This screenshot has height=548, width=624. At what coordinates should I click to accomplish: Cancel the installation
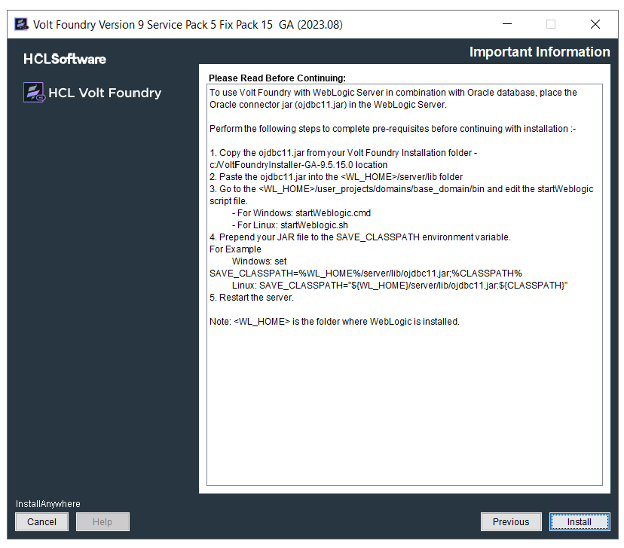42,521
